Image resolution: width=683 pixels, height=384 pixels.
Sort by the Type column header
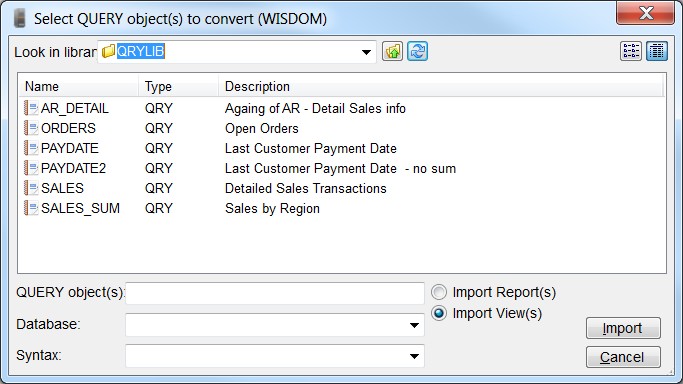178,86
